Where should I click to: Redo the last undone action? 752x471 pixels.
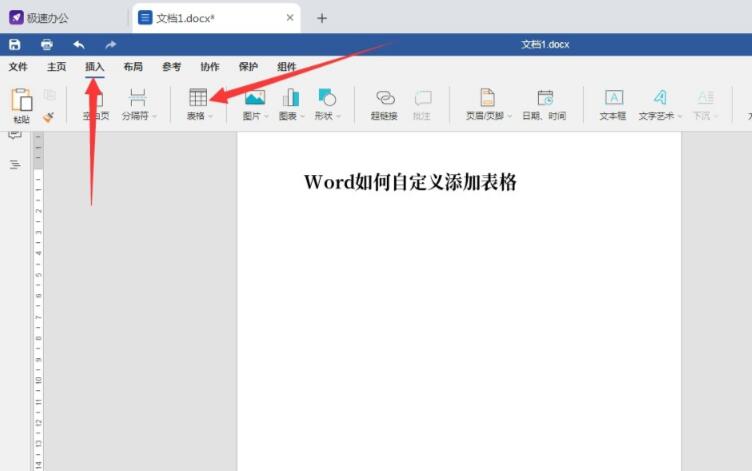coord(111,45)
